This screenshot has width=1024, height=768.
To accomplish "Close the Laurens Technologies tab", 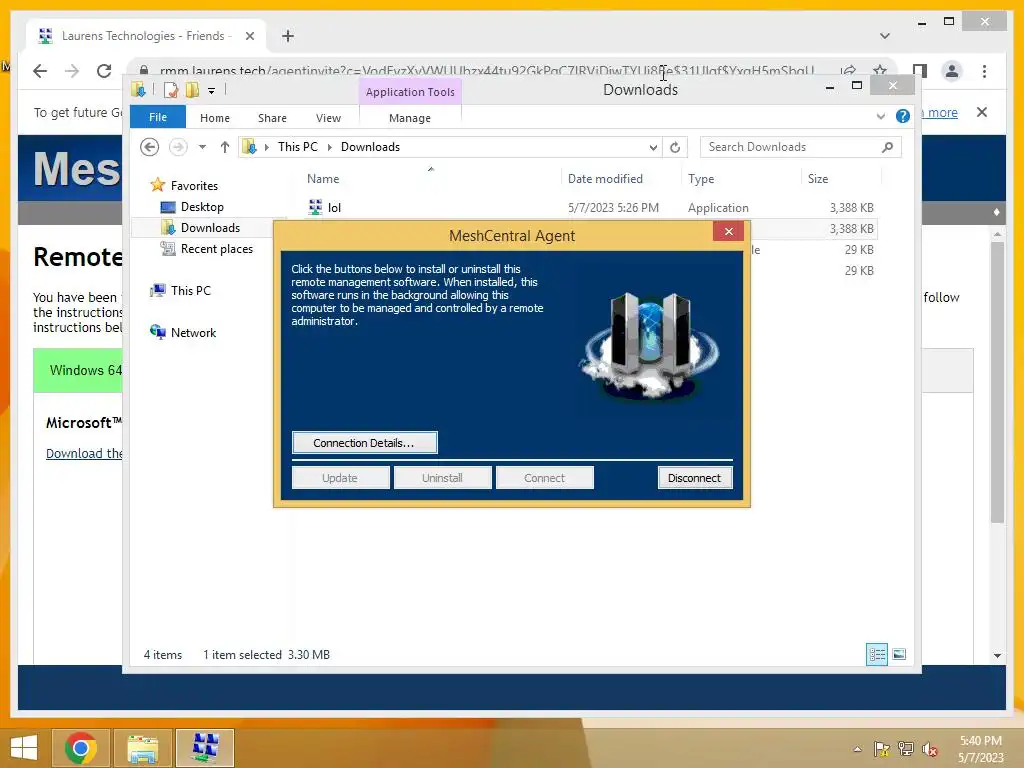I will tap(249, 36).
